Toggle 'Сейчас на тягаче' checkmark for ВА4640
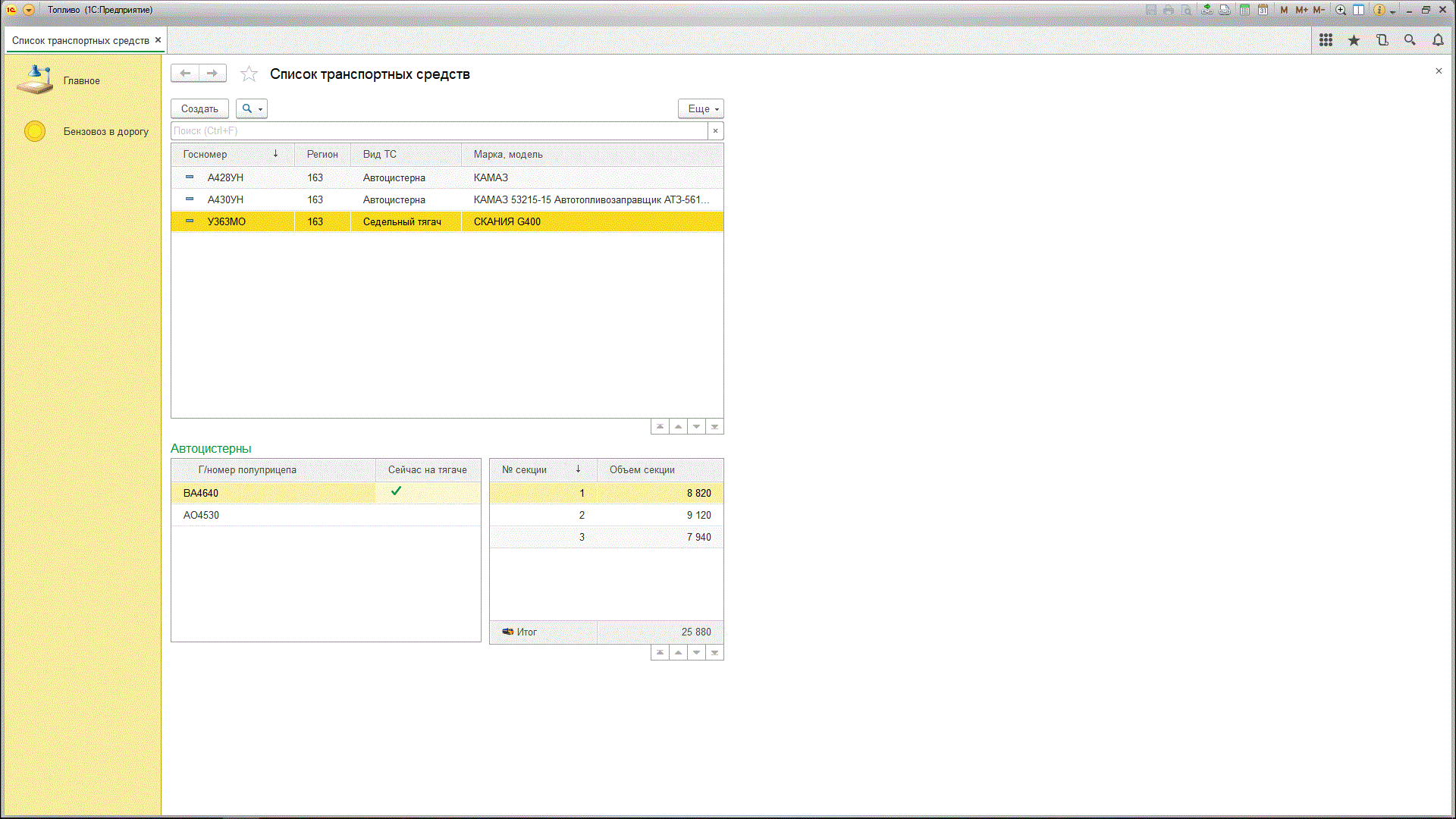1456x819 pixels. click(x=396, y=491)
